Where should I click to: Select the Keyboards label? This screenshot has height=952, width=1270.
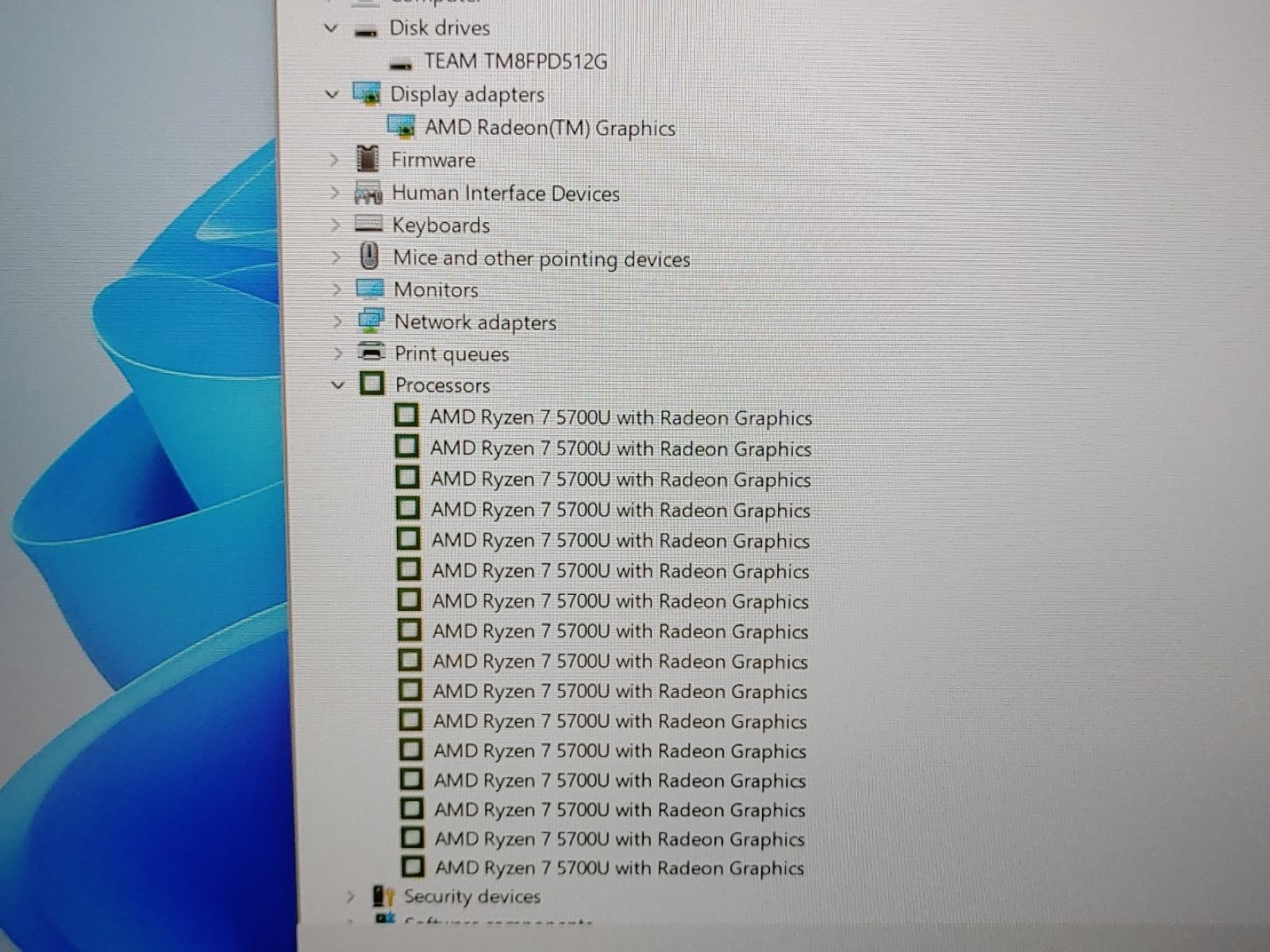pos(441,225)
